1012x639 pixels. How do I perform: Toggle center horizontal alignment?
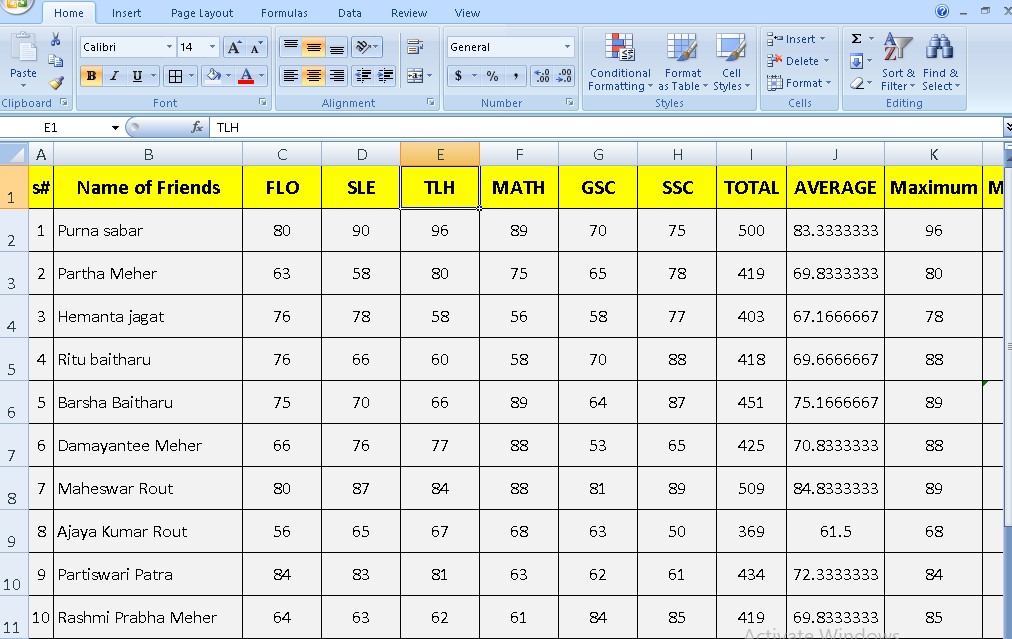coord(313,76)
